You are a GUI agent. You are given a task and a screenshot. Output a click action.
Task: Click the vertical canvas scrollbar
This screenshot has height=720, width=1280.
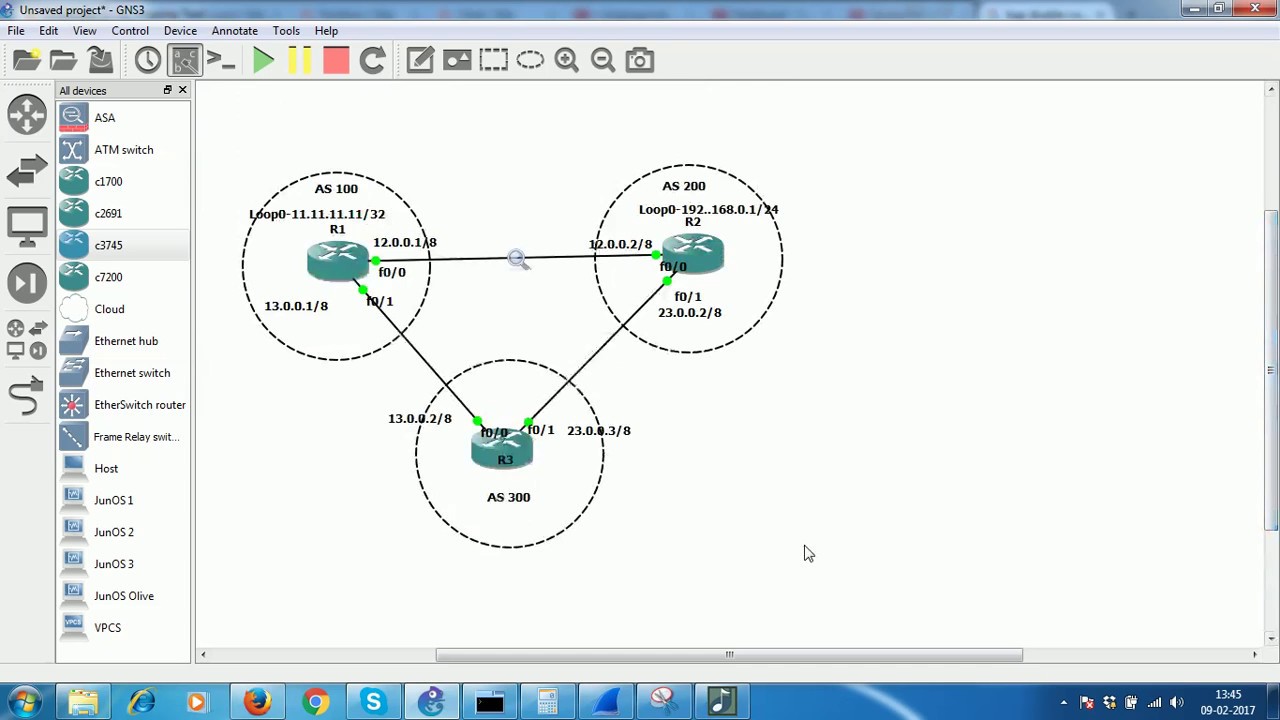click(1271, 370)
